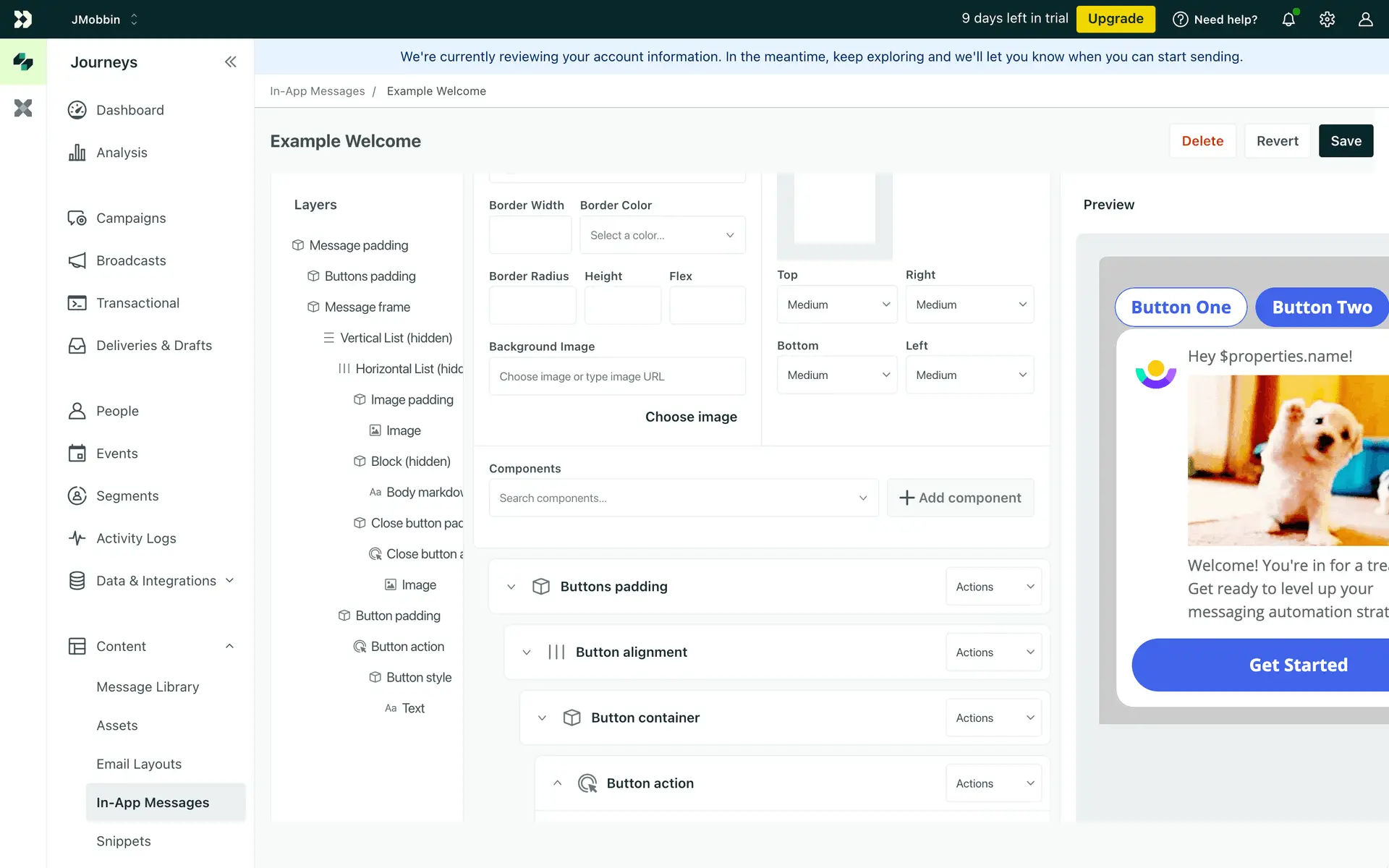
Task: Collapse the Content section in sidebar
Action: pos(229,646)
